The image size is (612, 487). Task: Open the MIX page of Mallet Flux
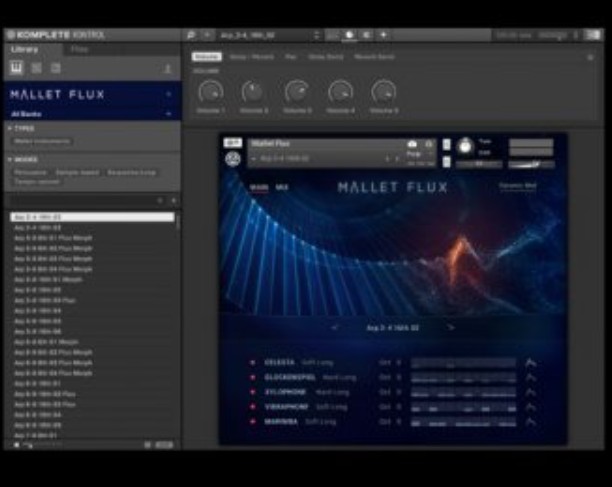click(x=282, y=188)
